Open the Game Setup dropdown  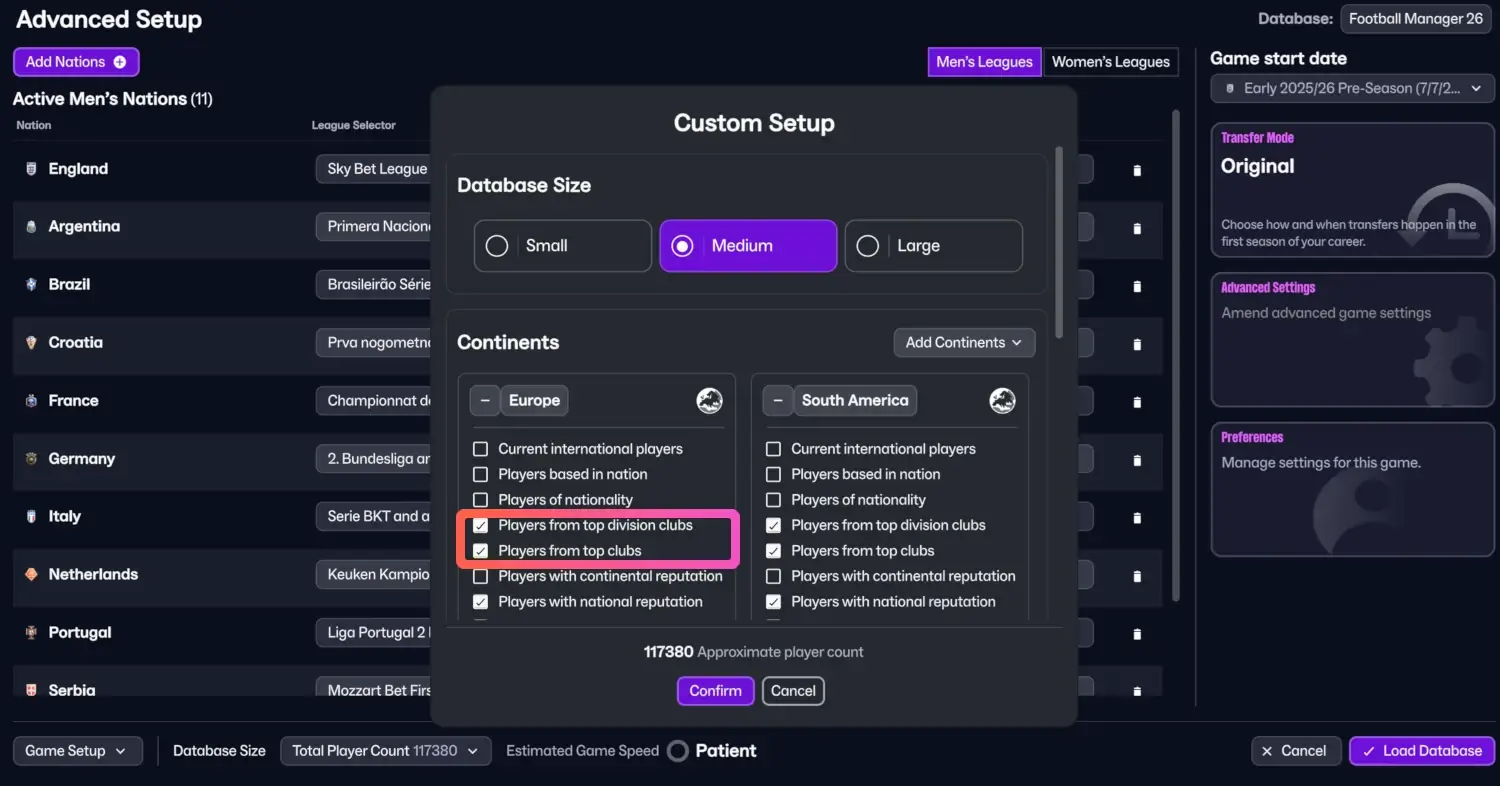(78, 751)
